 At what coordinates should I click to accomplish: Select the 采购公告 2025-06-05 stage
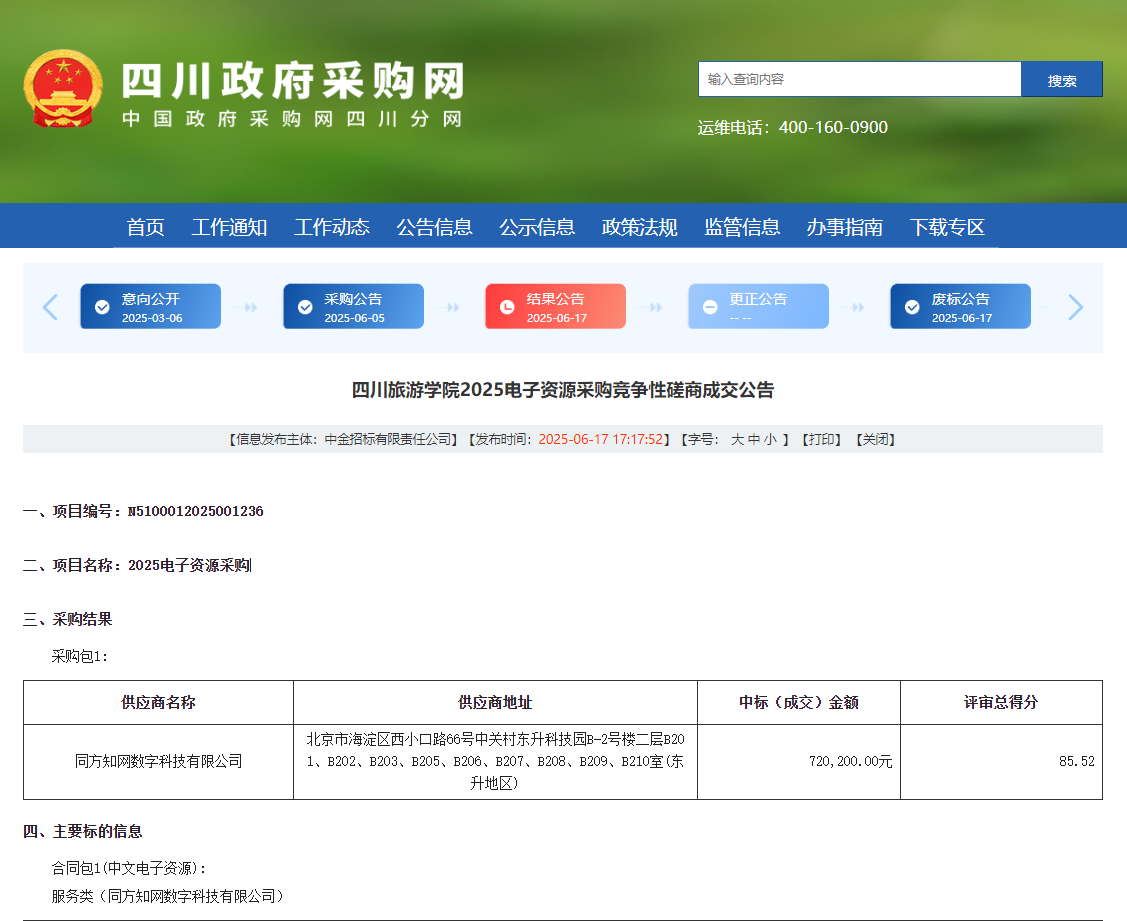pos(353,306)
